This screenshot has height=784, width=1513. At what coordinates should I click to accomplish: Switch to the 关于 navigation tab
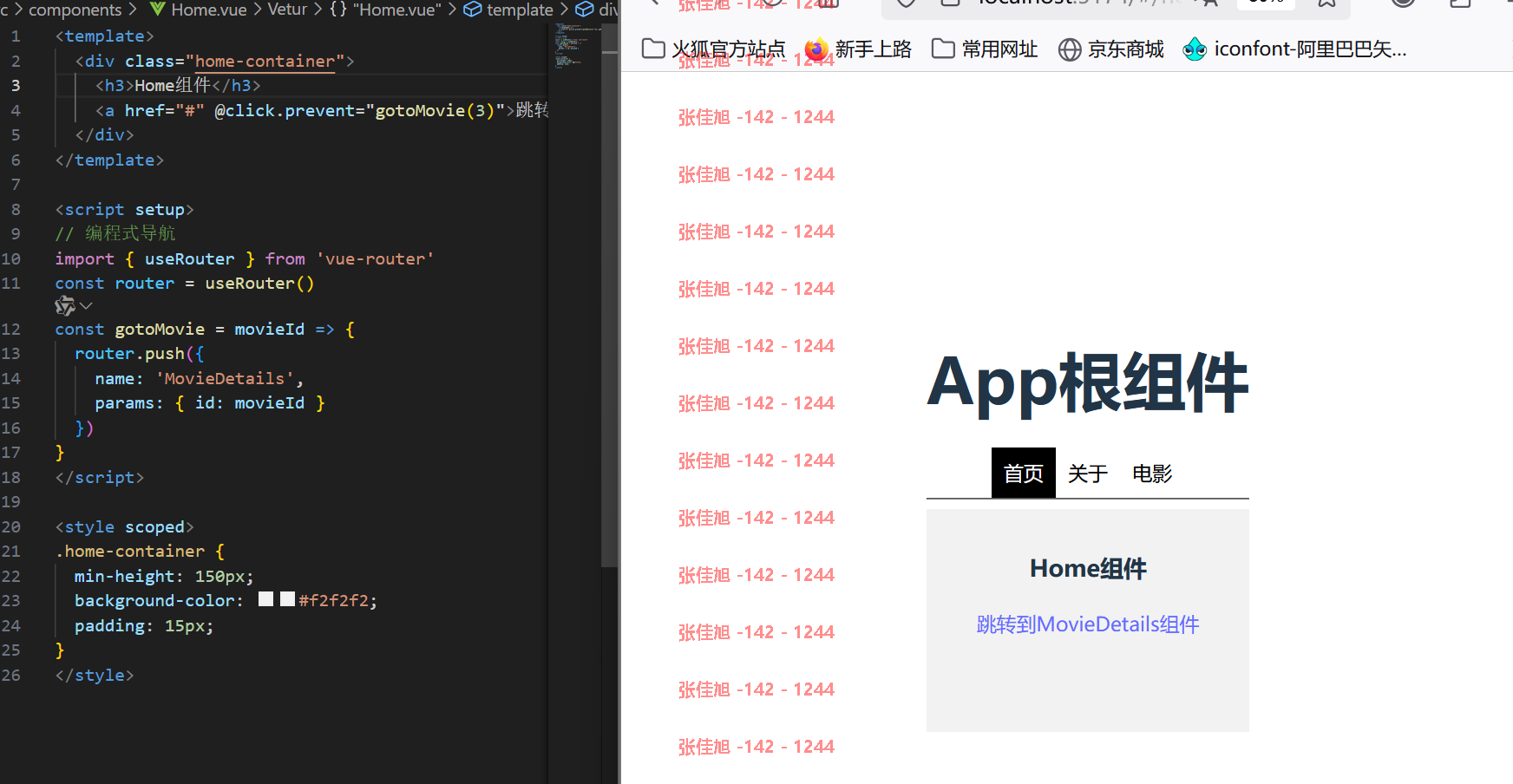point(1088,473)
